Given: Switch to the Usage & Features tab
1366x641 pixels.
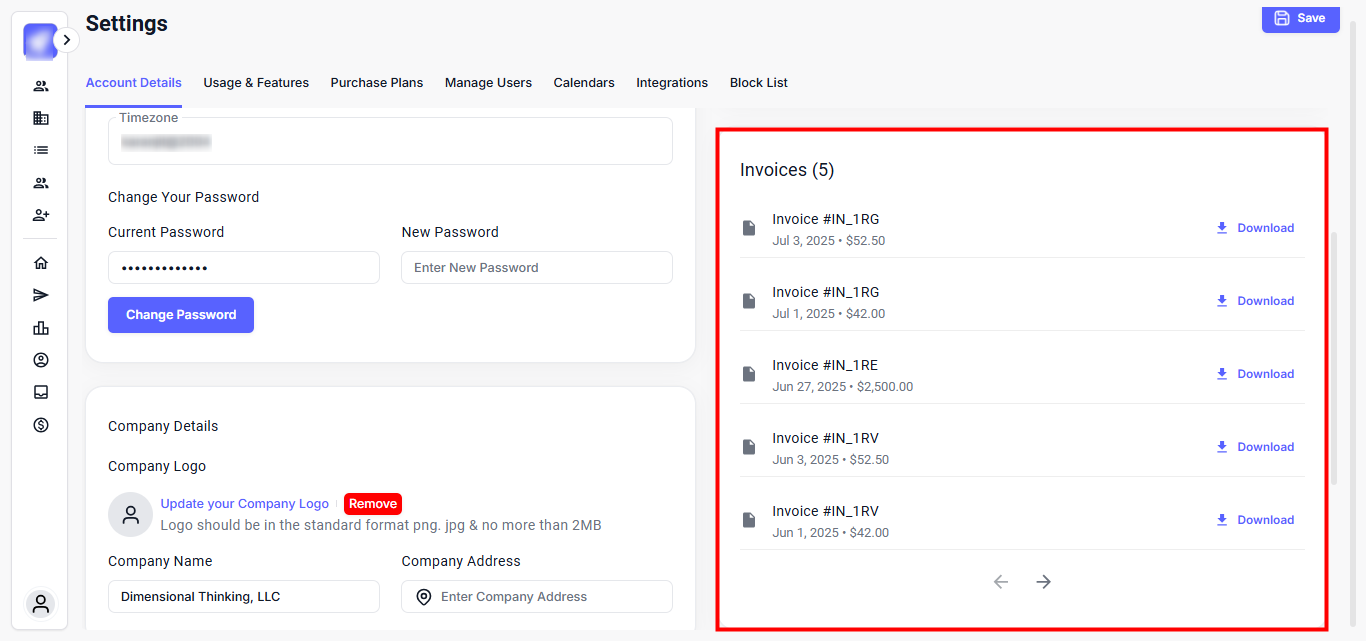Looking at the screenshot, I should (x=256, y=83).
